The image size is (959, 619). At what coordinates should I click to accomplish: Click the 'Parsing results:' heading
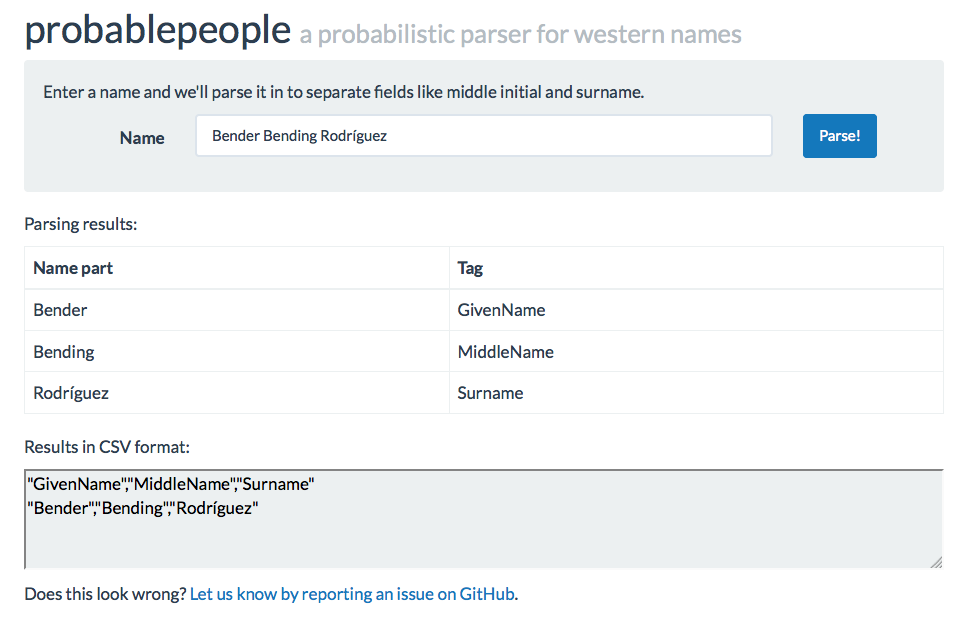[81, 224]
